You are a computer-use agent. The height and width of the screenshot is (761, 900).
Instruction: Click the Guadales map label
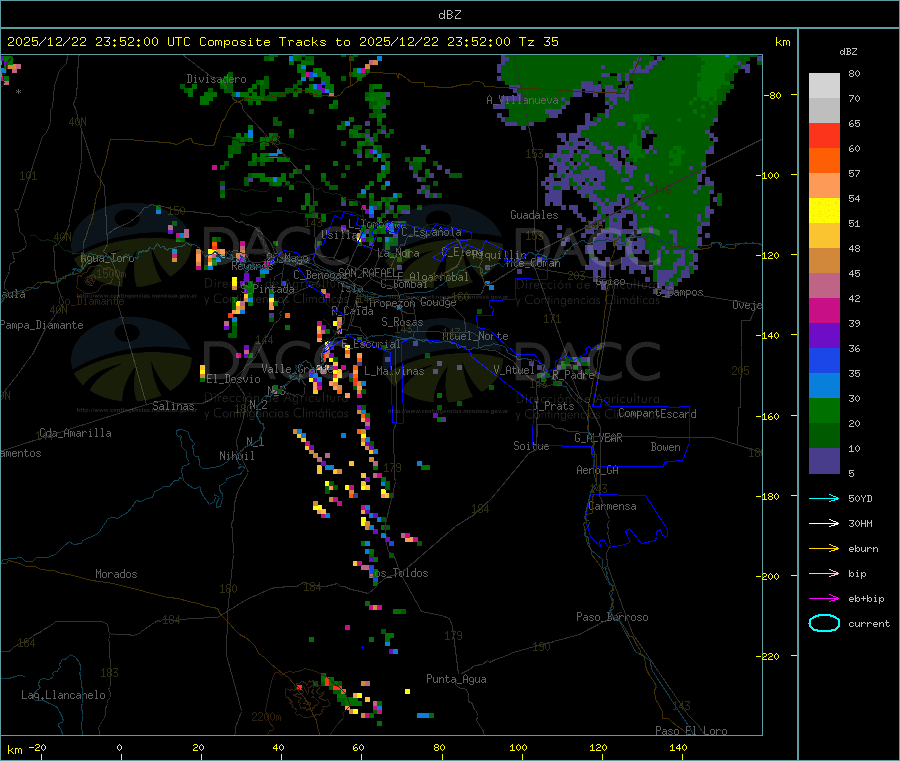[x=534, y=215]
